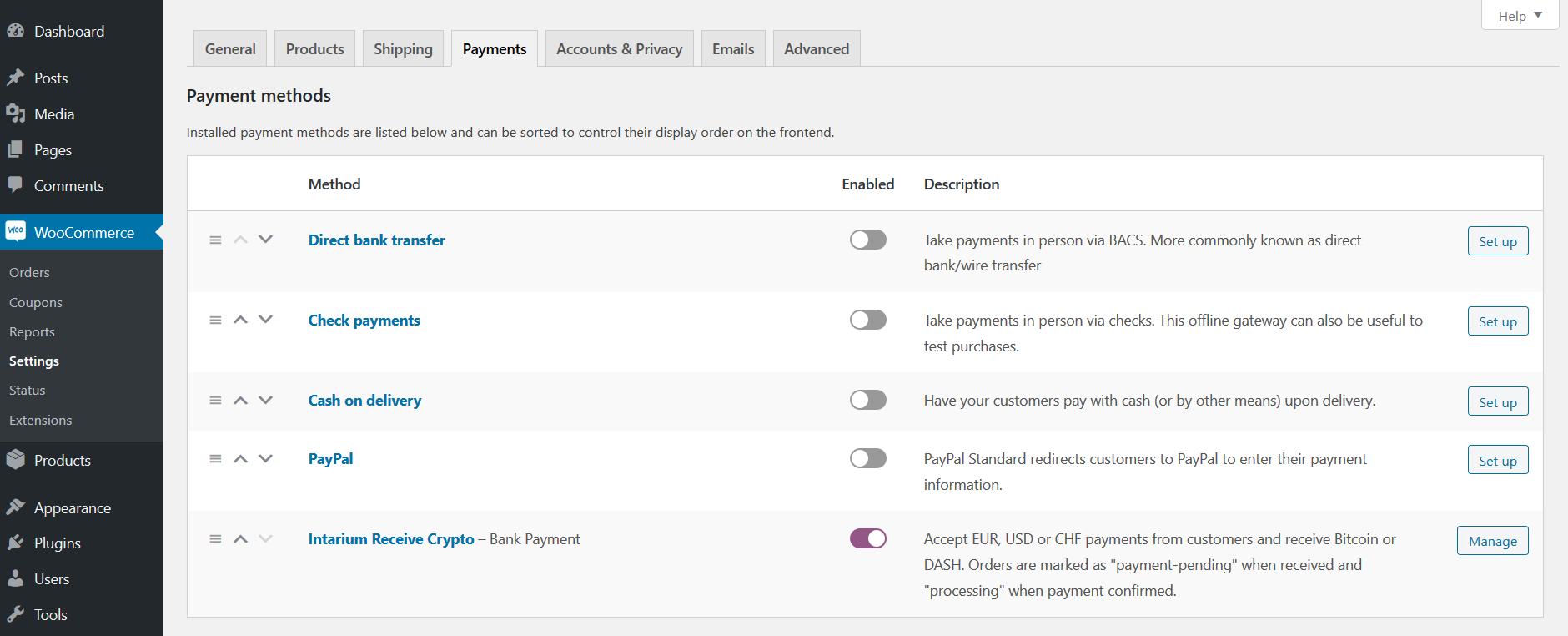Select the Payments tab
The height and width of the screenshot is (636, 1568).
(x=495, y=48)
